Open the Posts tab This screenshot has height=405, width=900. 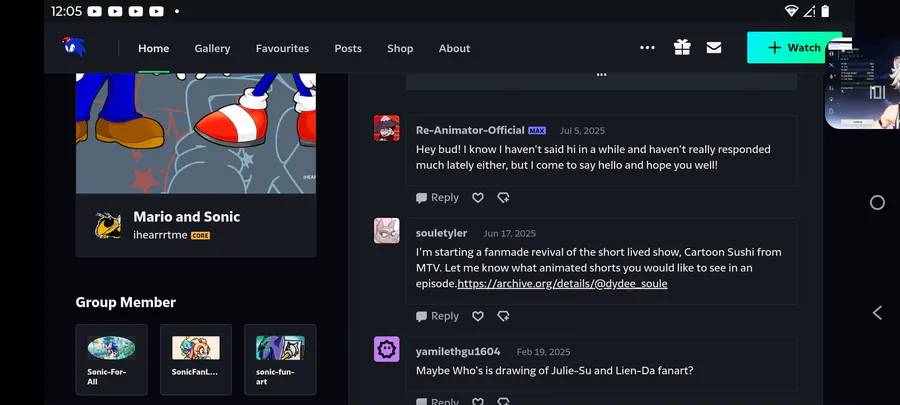pos(348,48)
